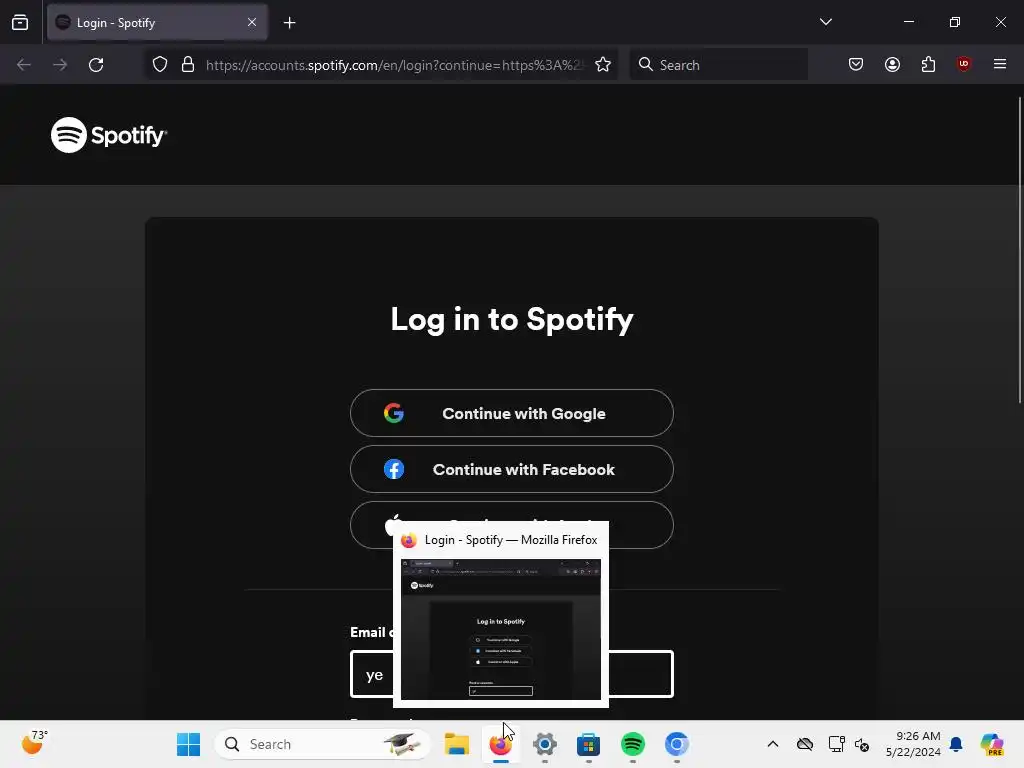
Task: Open the Firefox account icon
Action: pos(892,64)
